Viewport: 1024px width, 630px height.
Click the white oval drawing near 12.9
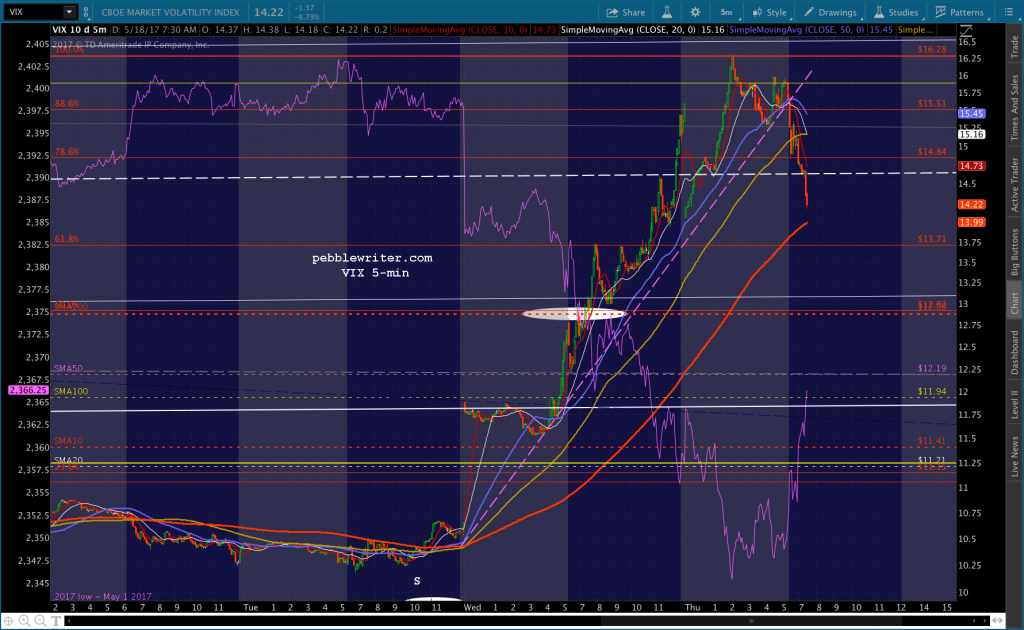[x=574, y=314]
